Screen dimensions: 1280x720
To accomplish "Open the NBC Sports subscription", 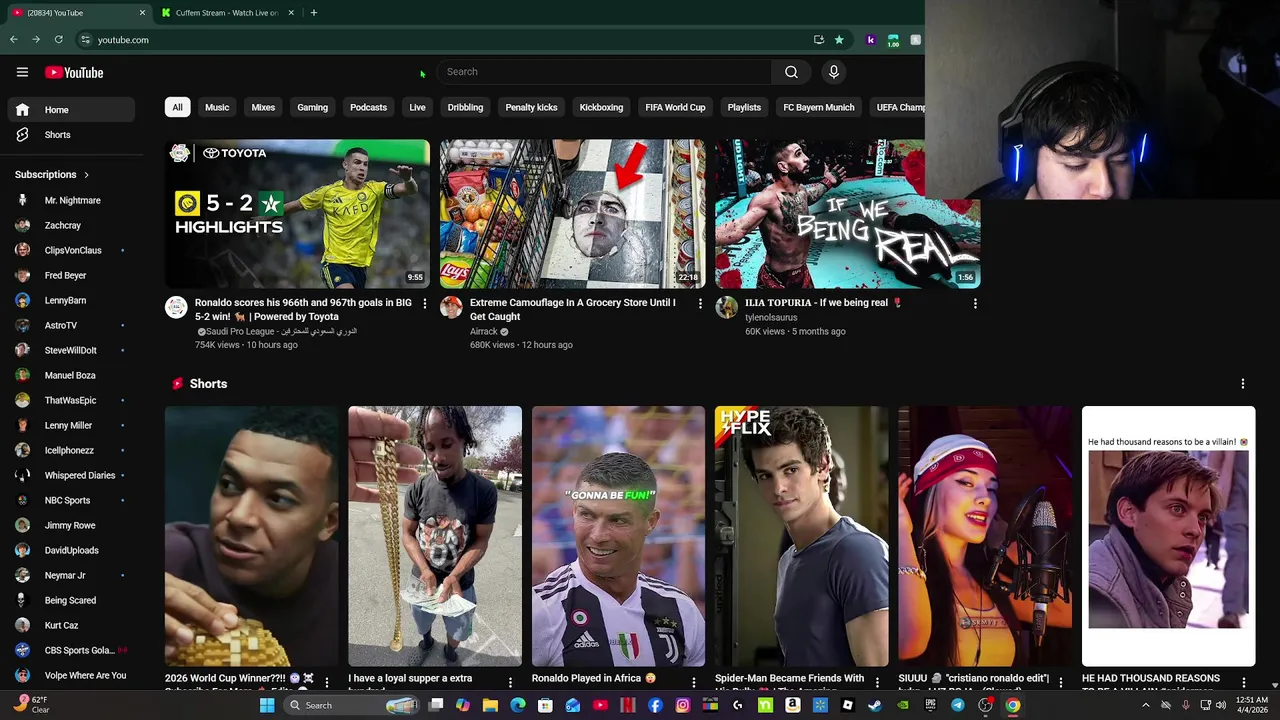I will [70, 500].
